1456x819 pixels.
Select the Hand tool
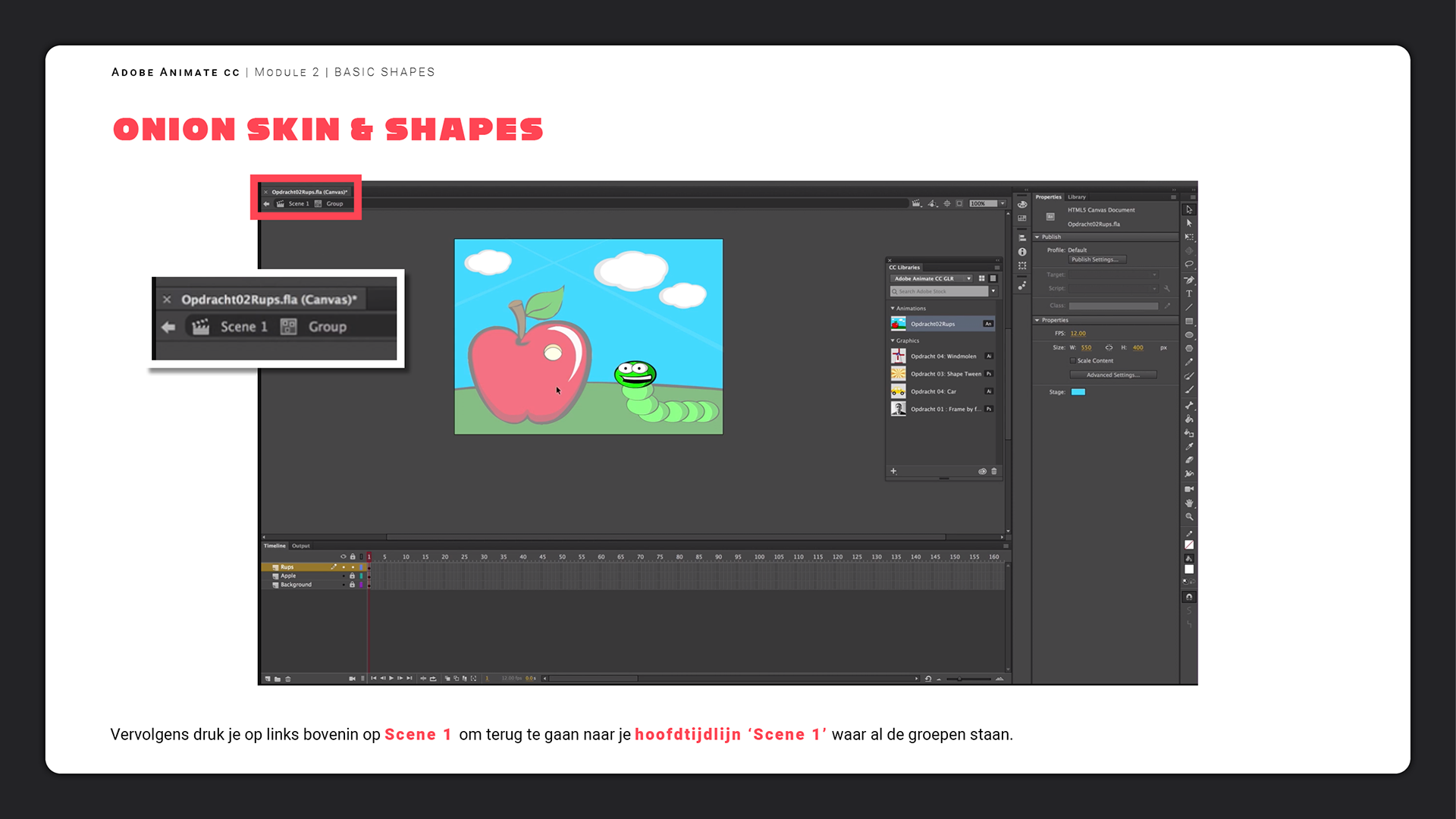1189,503
